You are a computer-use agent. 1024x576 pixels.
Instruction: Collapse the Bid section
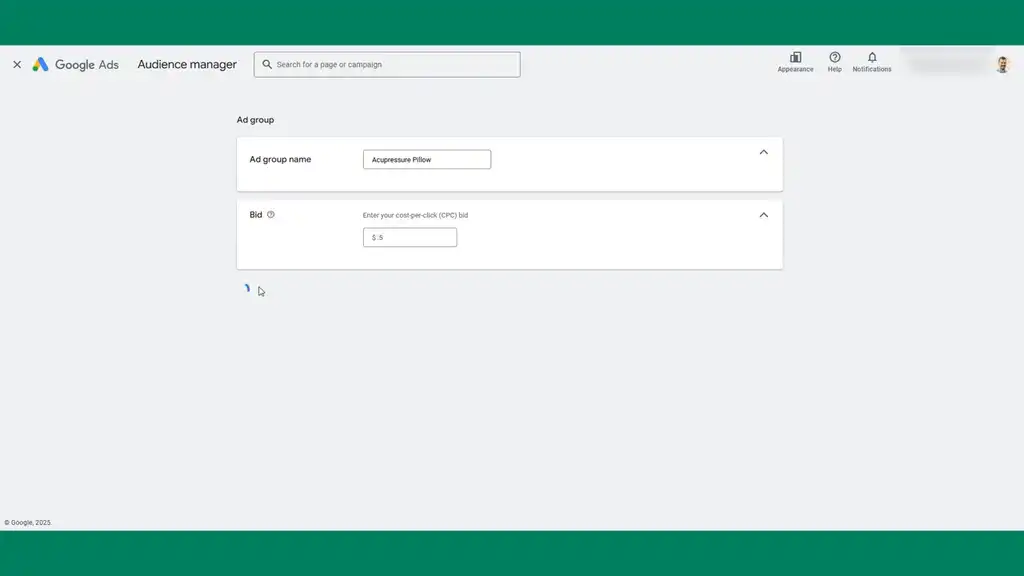pos(763,214)
